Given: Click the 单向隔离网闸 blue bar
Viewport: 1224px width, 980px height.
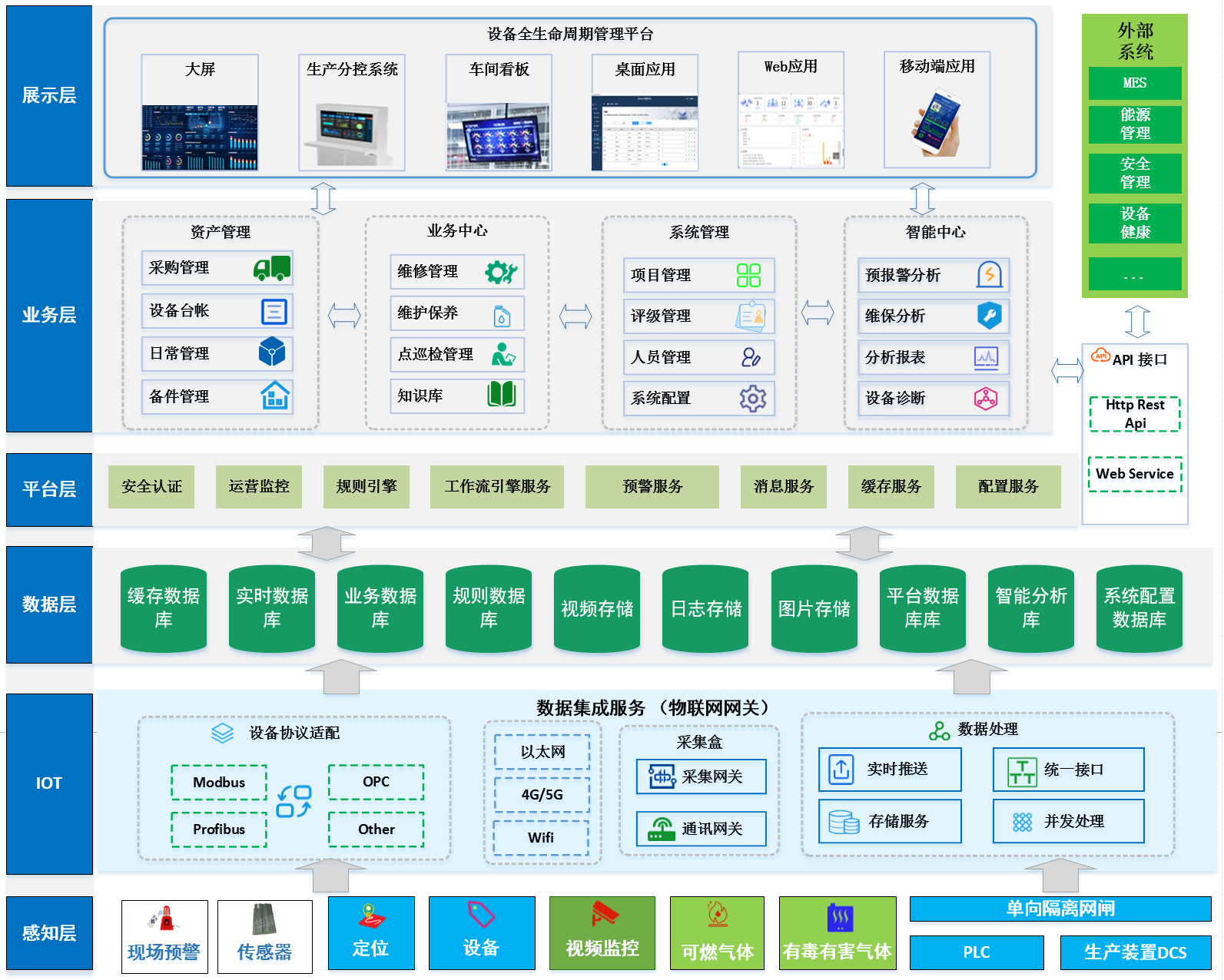Looking at the screenshot, I should pyautogui.click(x=1060, y=909).
